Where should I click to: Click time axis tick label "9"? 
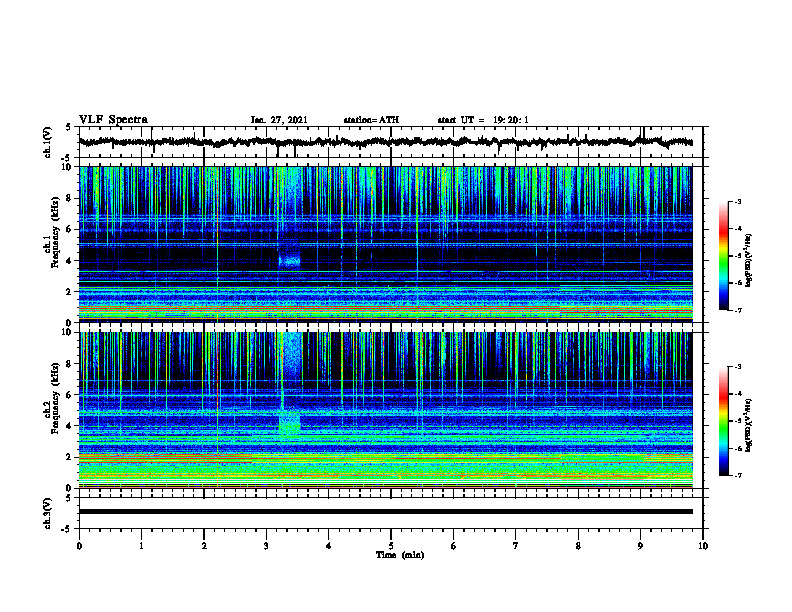640,546
